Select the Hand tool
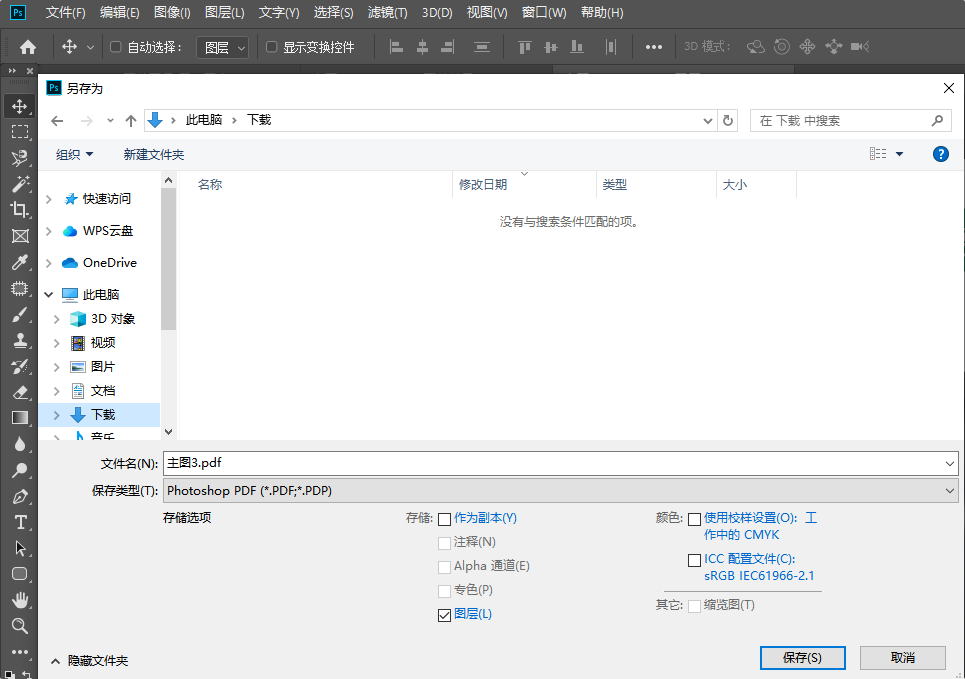This screenshot has width=965, height=679. coord(19,600)
